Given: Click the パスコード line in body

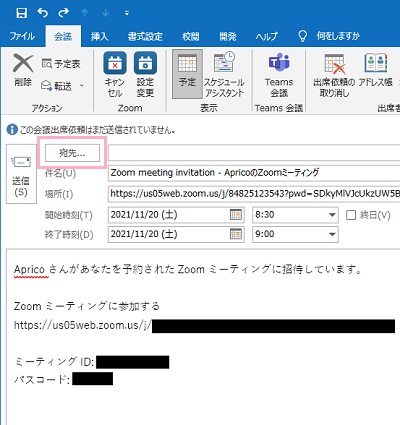Looking at the screenshot, I should (x=63, y=379).
